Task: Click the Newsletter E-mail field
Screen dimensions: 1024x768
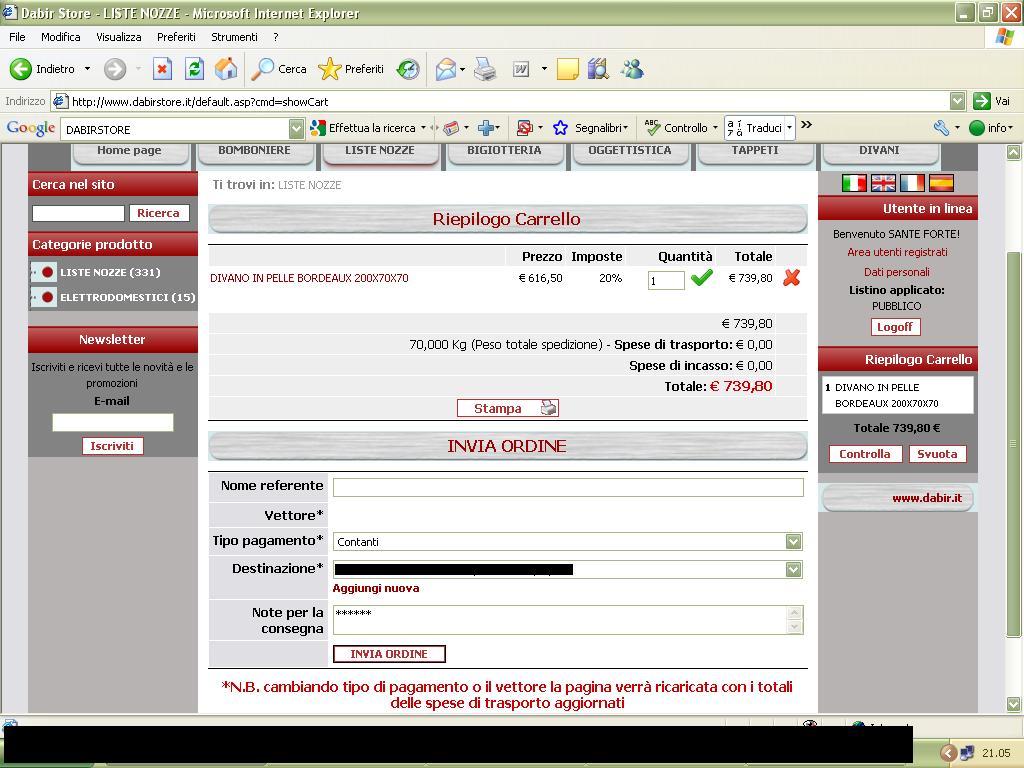Action: (112, 423)
